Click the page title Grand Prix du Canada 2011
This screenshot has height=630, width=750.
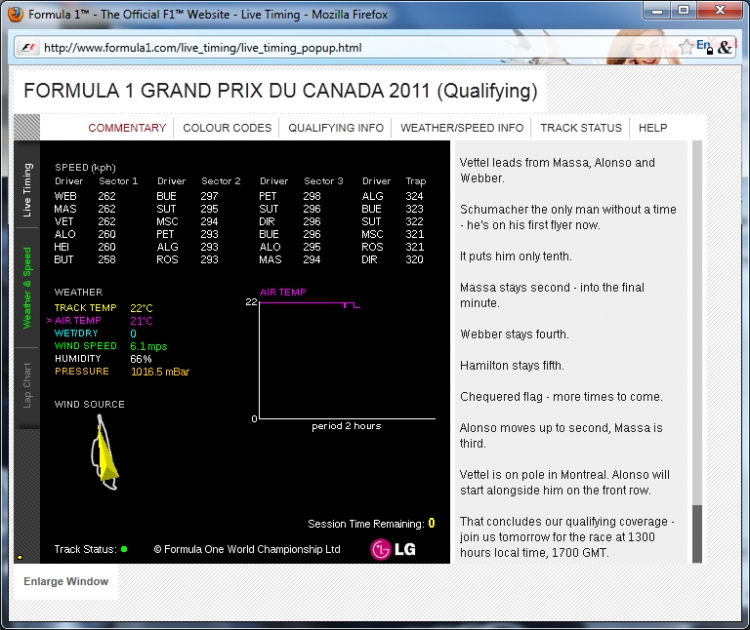[280, 91]
